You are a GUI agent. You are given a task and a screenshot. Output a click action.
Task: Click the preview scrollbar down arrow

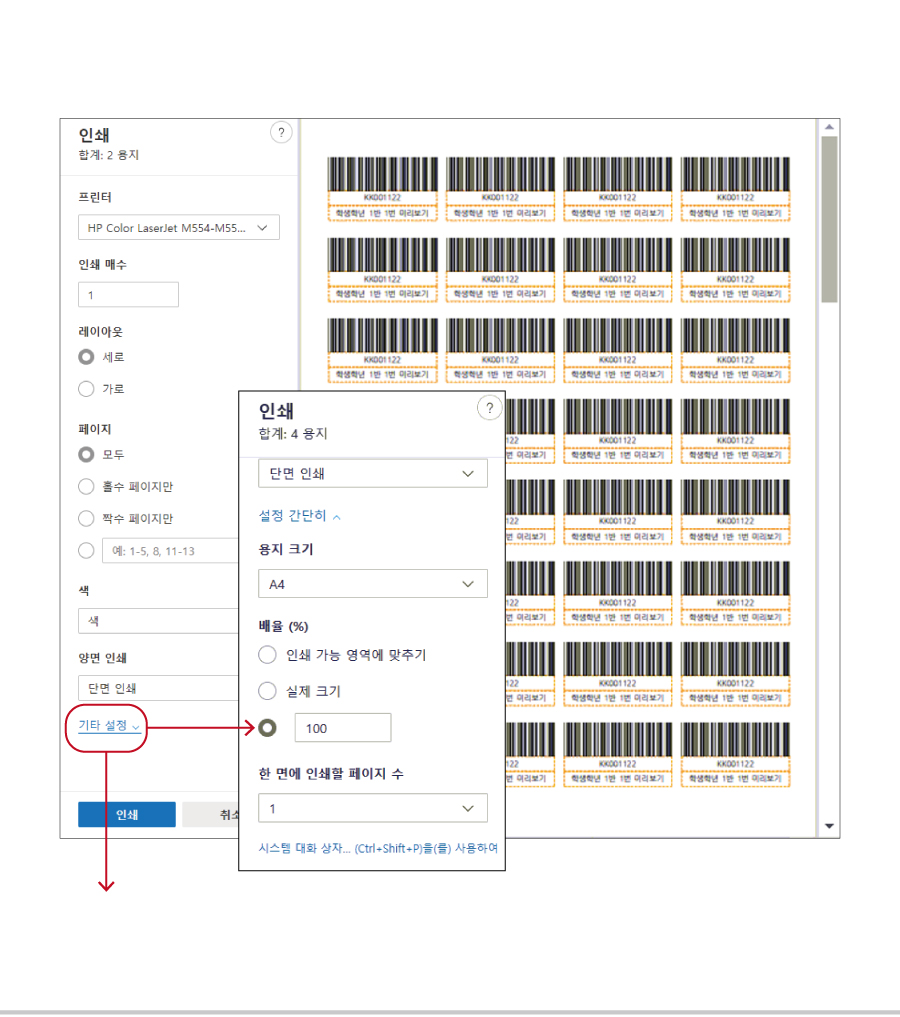click(829, 826)
